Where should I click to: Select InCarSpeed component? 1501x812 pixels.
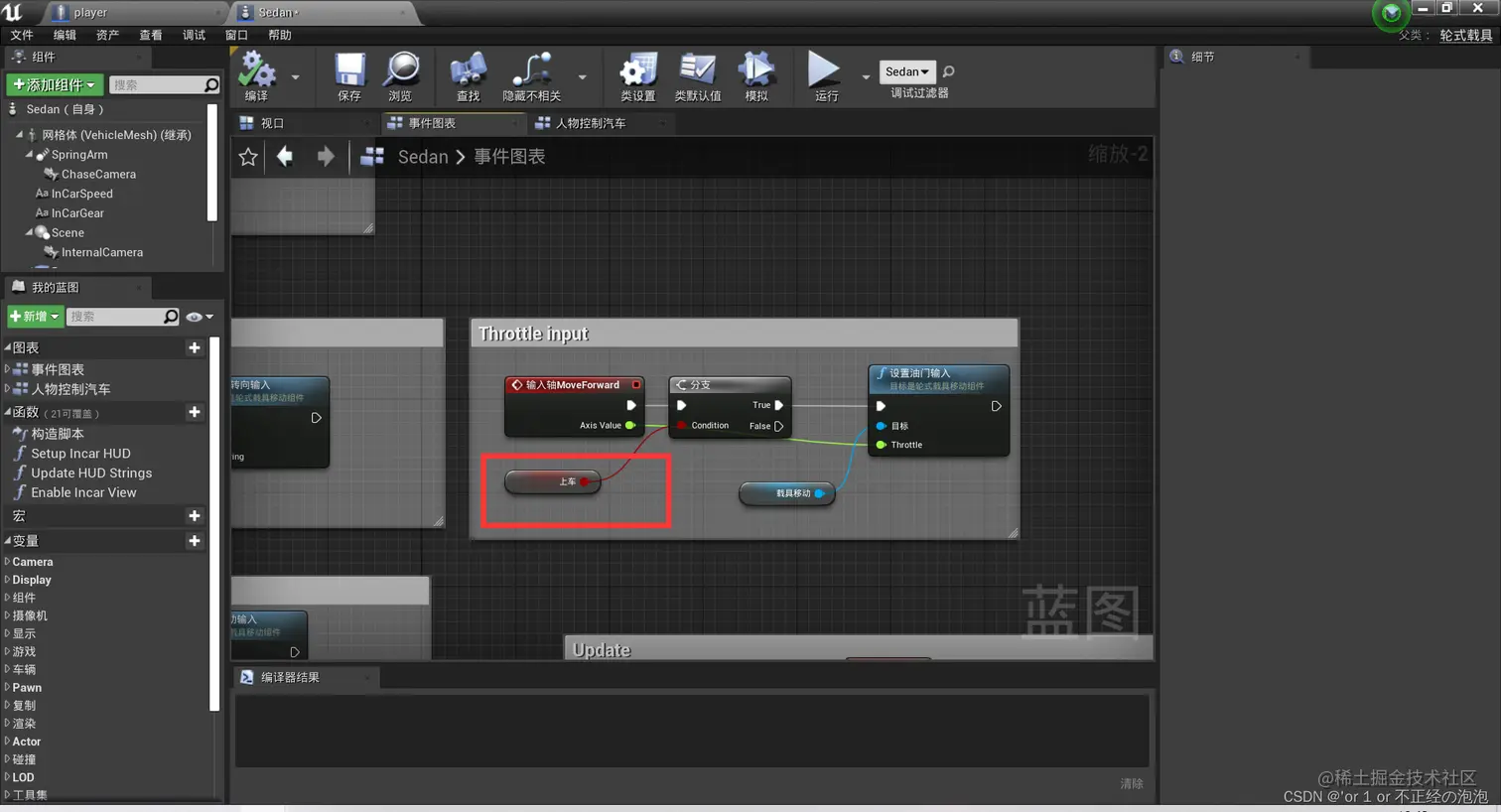tap(81, 194)
